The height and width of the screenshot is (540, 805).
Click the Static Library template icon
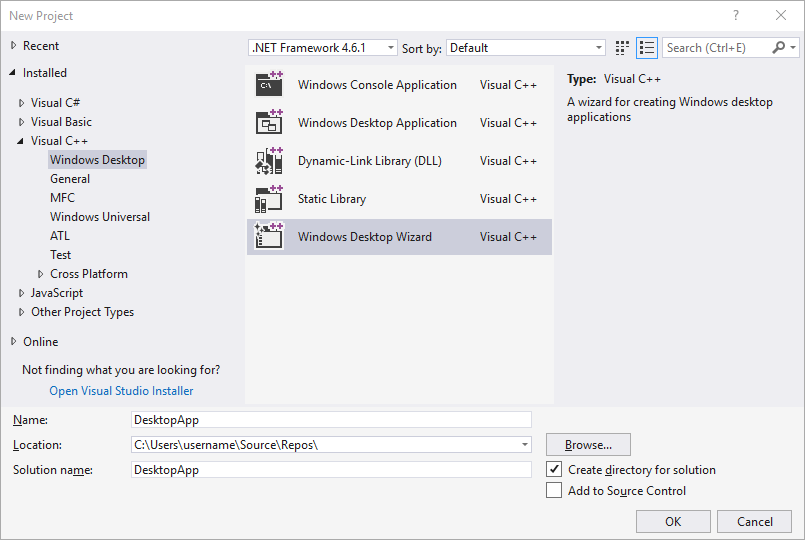[270, 199]
